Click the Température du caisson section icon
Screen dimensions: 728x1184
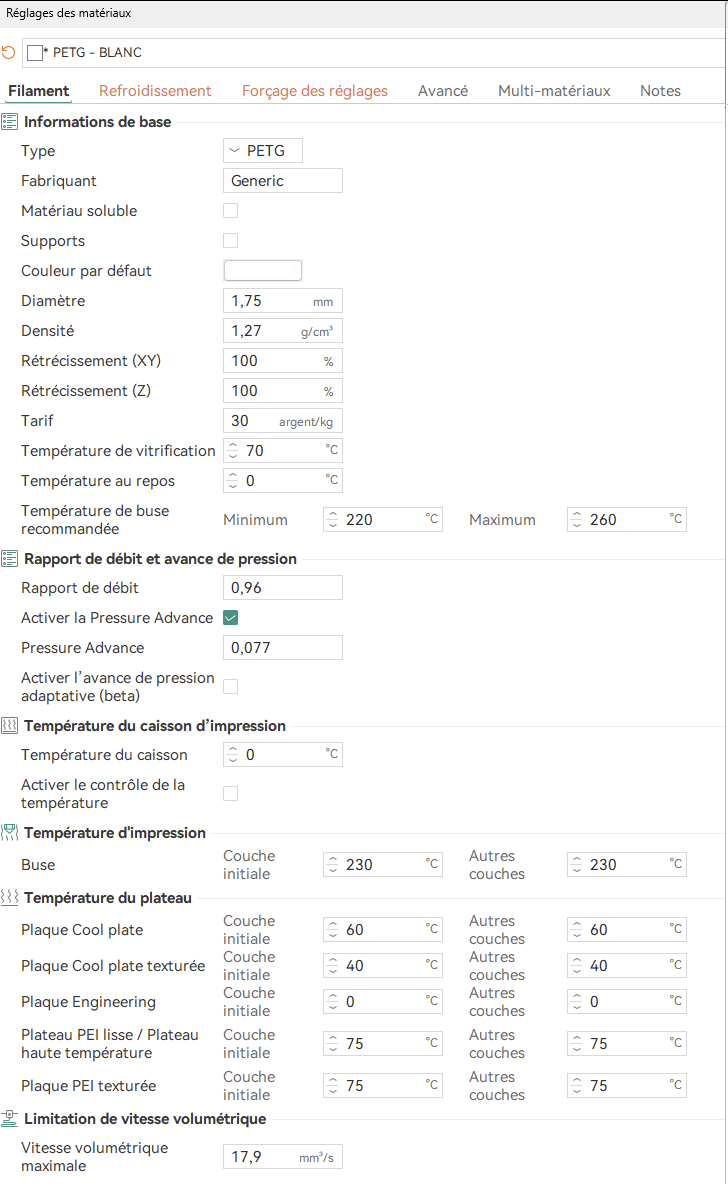point(10,726)
